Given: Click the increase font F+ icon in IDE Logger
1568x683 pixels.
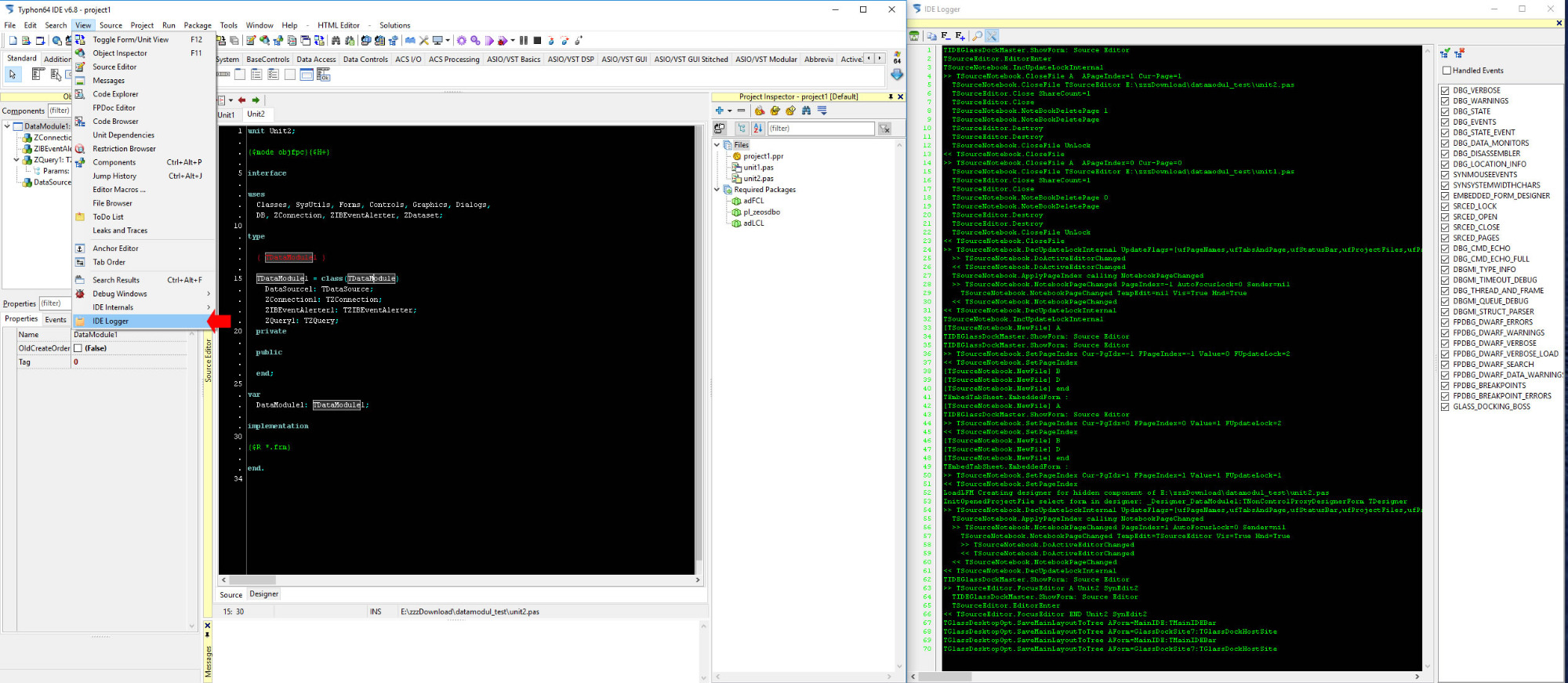Looking at the screenshot, I should [960, 36].
